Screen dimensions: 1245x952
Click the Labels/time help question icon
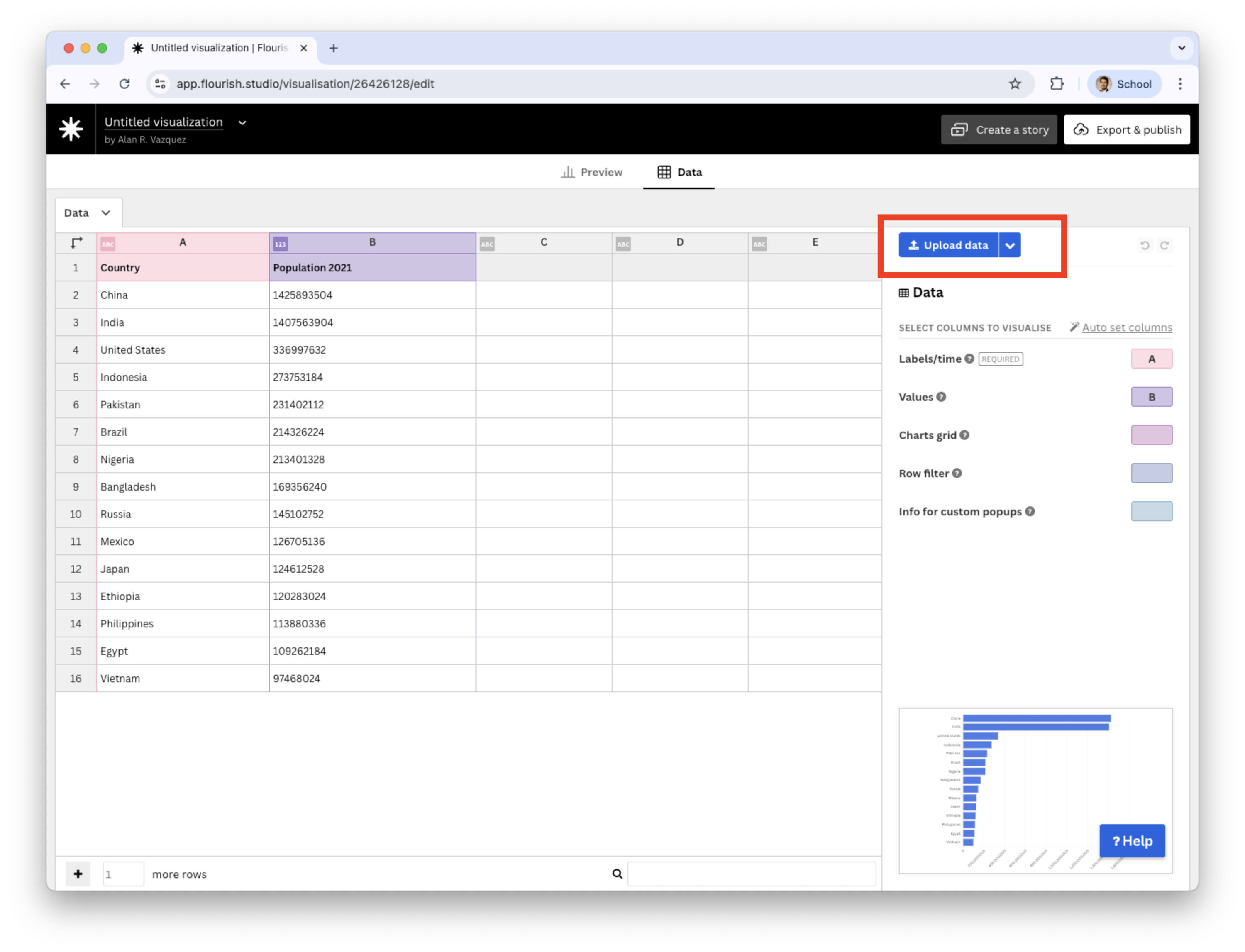969,359
